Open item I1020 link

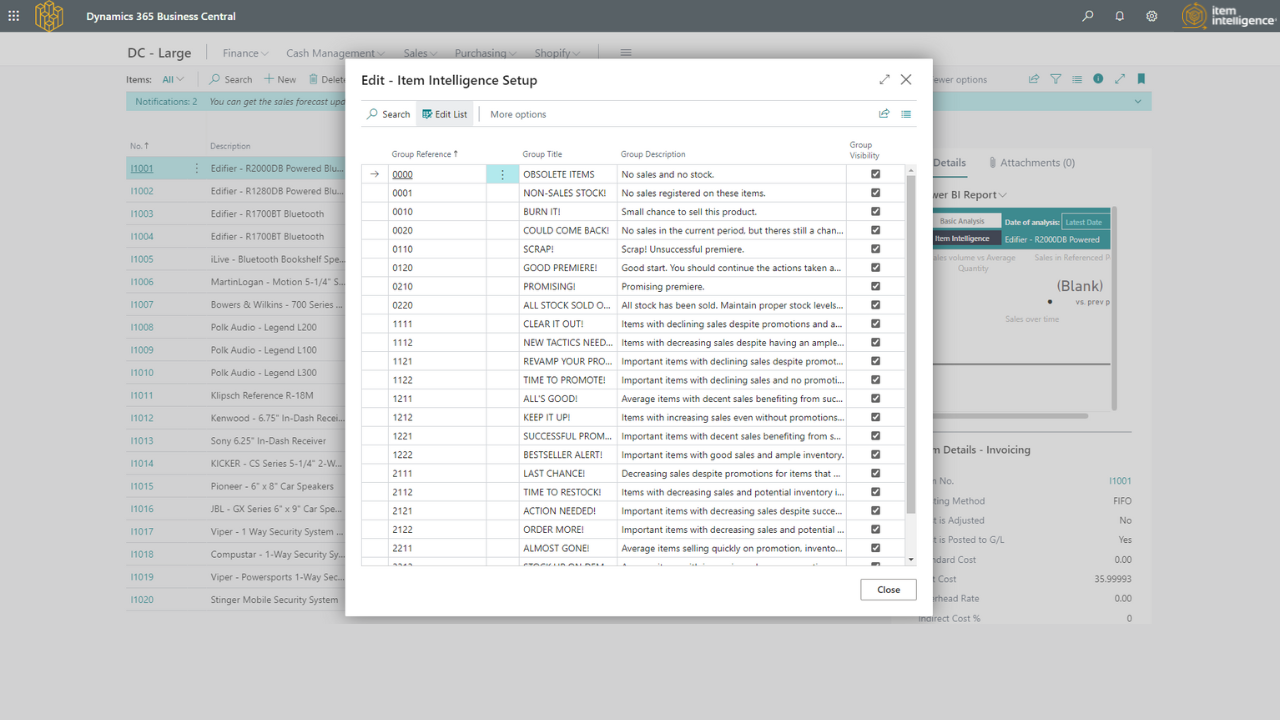142,600
